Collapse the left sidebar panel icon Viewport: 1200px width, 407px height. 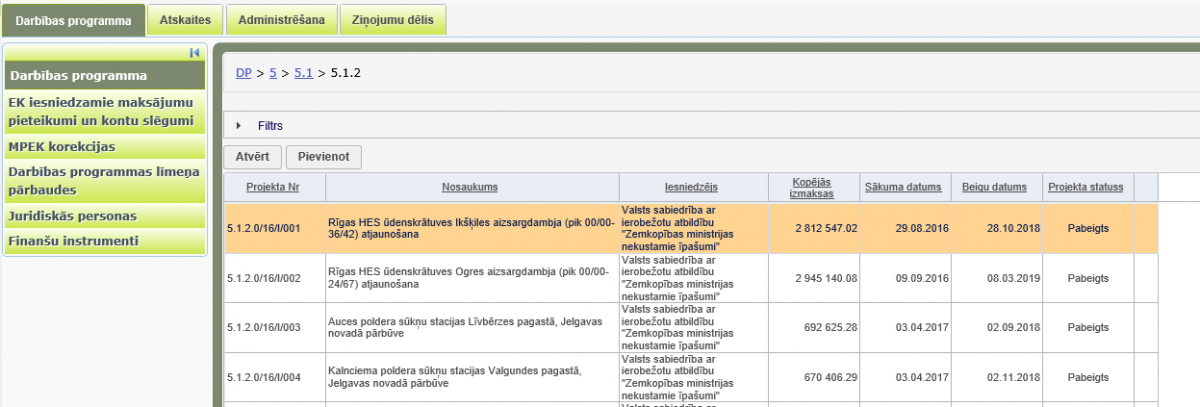point(195,53)
